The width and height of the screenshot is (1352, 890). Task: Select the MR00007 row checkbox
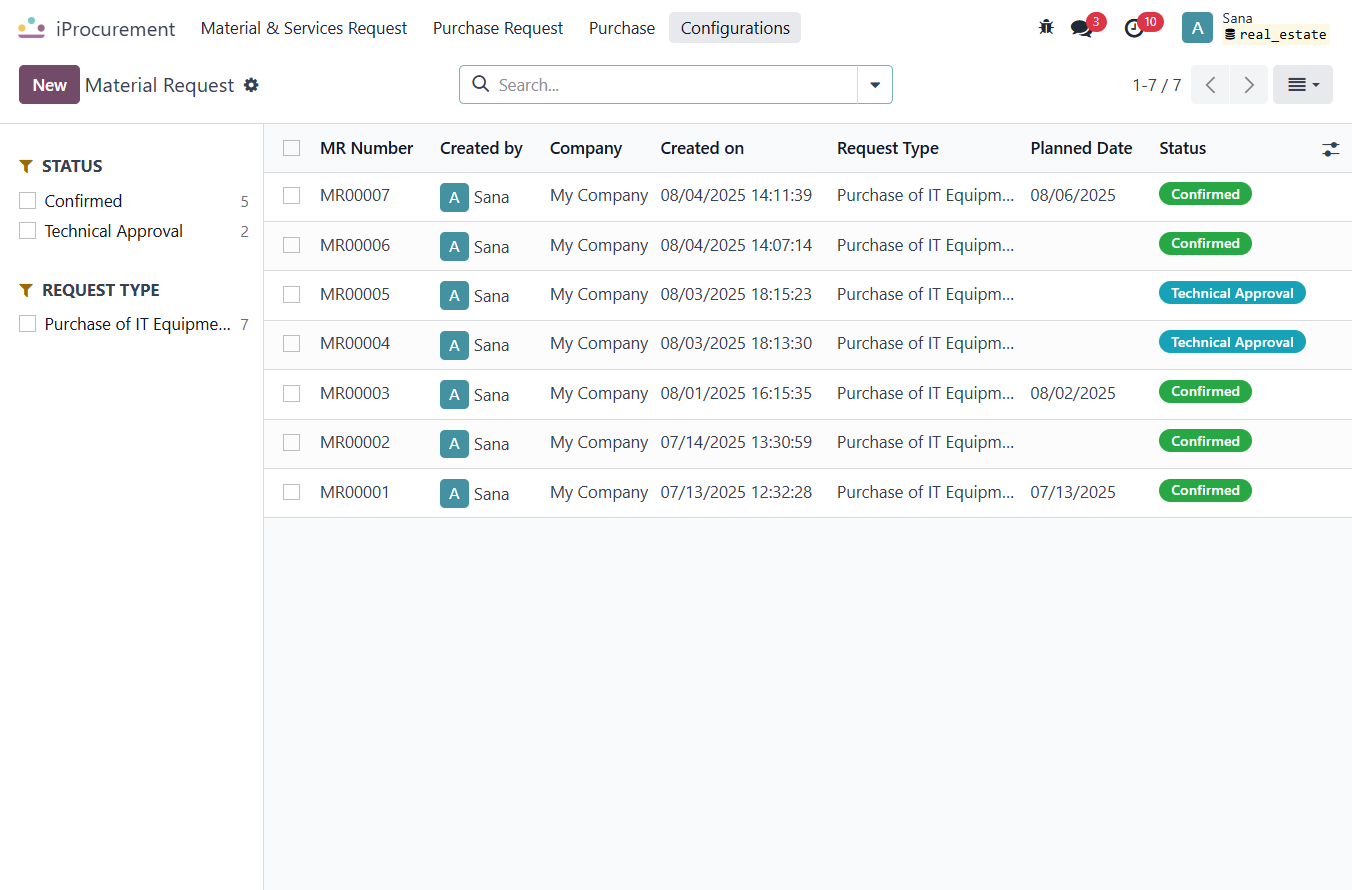tap(291, 196)
